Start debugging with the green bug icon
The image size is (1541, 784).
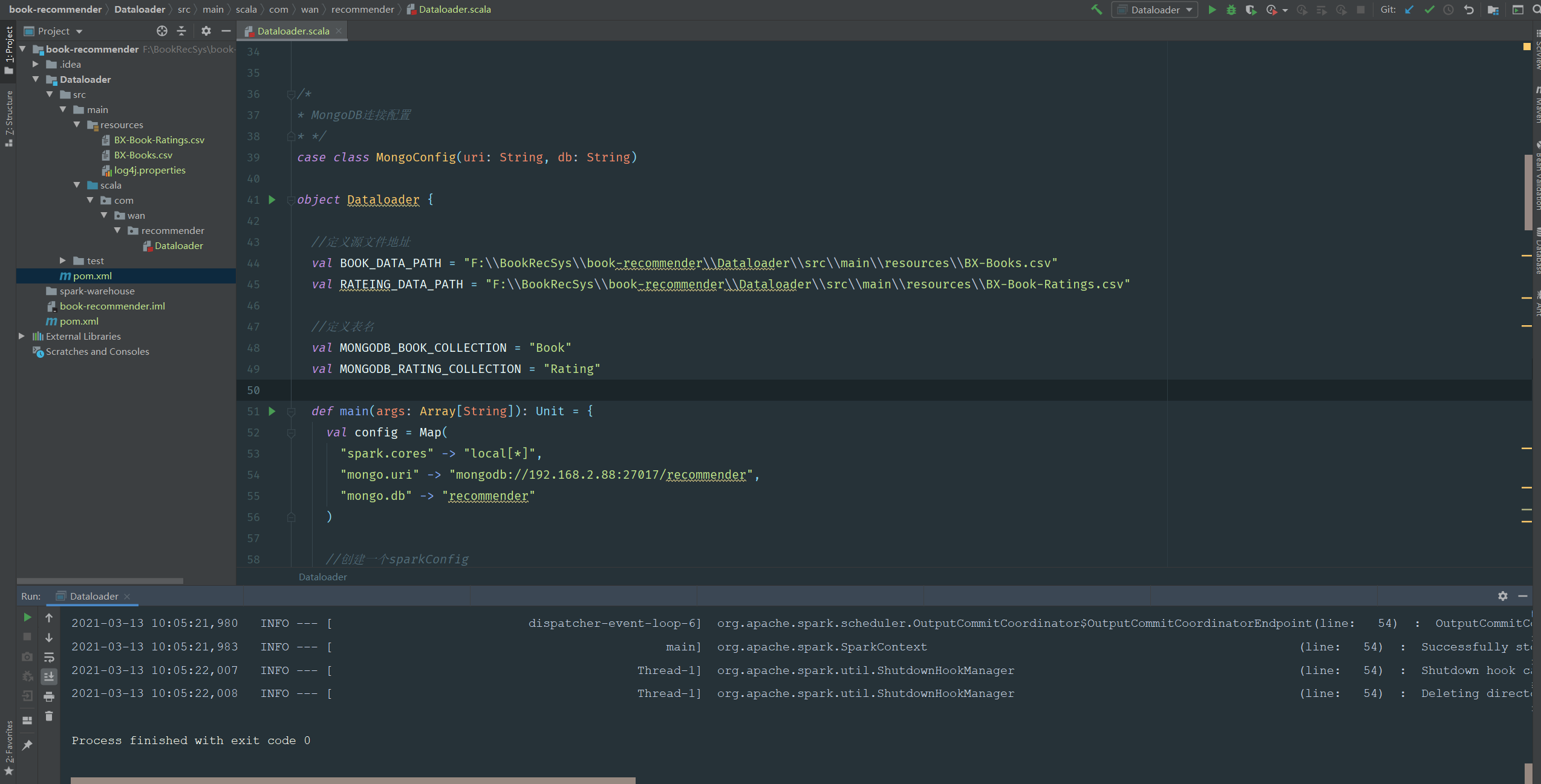(x=1231, y=10)
